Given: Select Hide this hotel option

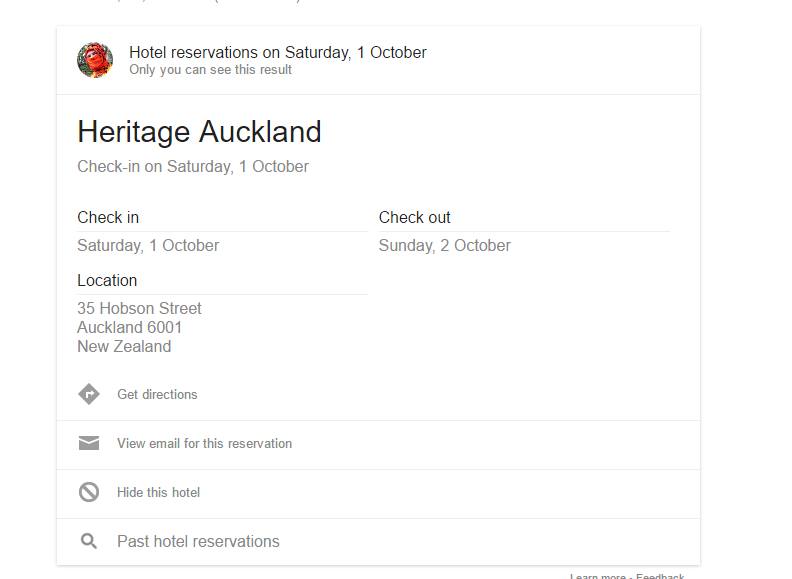Looking at the screenshot, I should tap(158, 492).
